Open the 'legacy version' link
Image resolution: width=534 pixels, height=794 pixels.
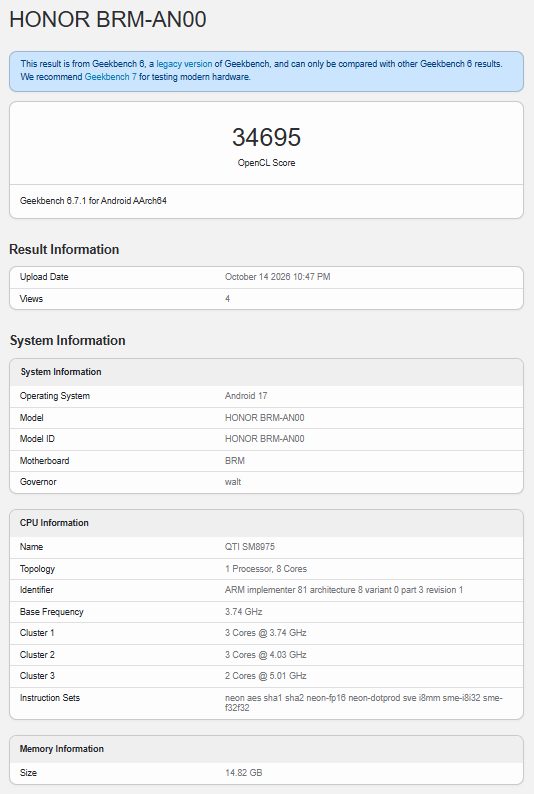(184, 64)
